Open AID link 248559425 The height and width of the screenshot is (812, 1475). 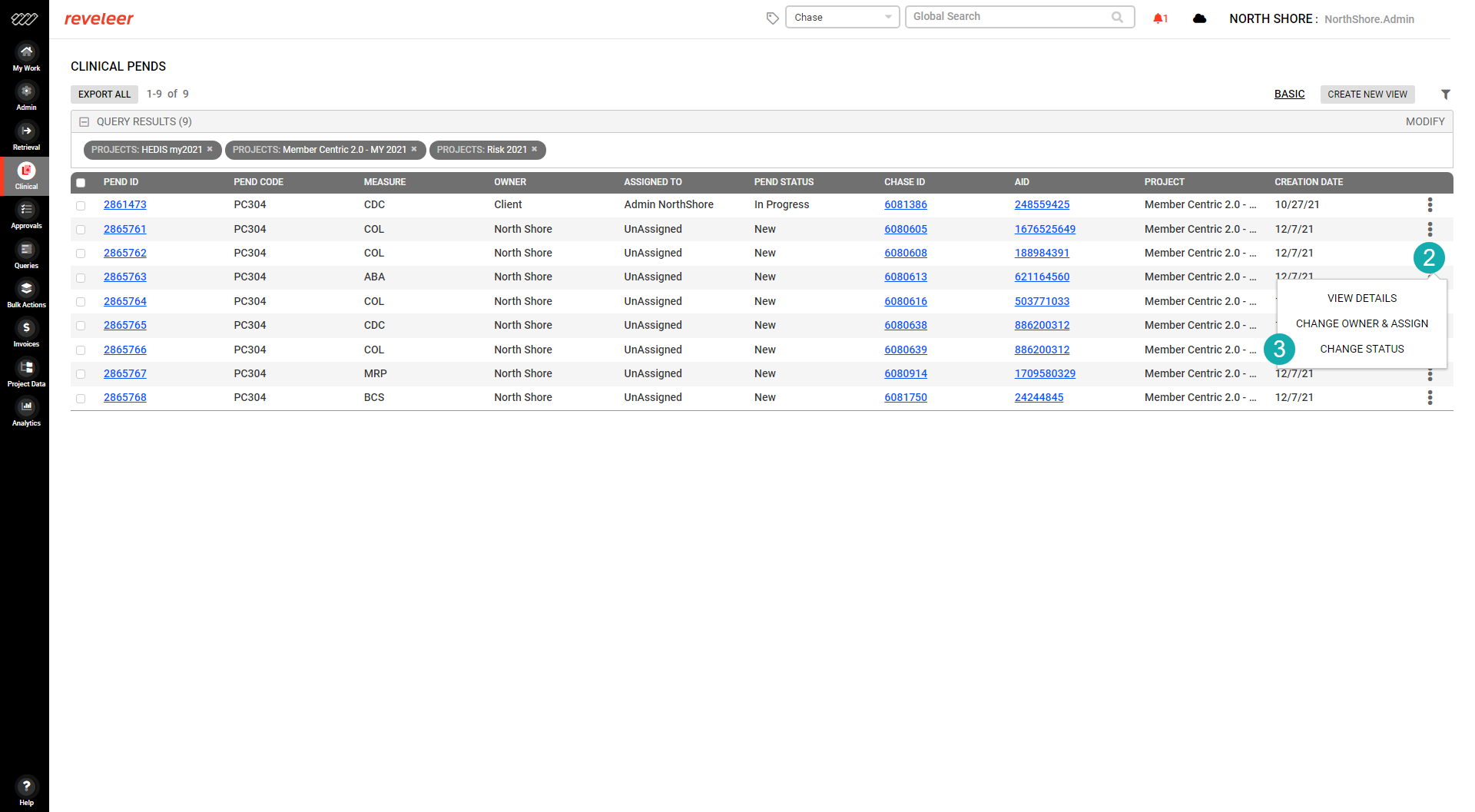pos(1042,204)
